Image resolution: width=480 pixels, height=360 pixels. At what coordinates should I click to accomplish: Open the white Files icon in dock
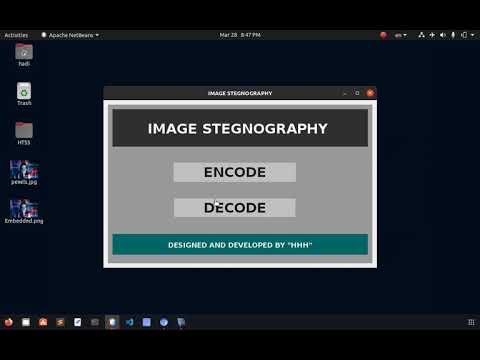(x=26, y=322)
